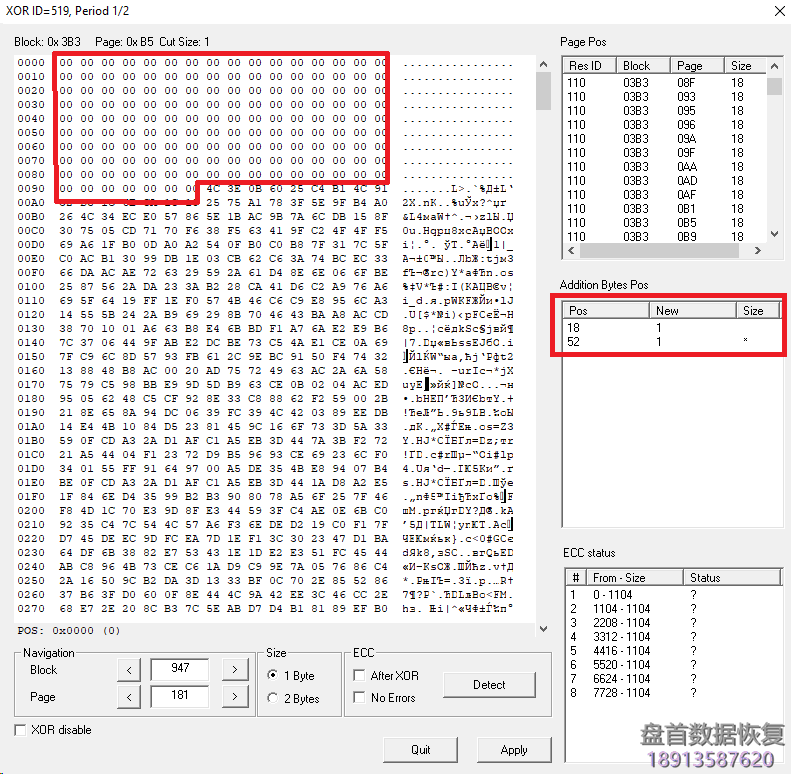Go to previous page with Page arrow
Image resolution: width=791 pixels, height=774 pixels.
pos(129,696)
